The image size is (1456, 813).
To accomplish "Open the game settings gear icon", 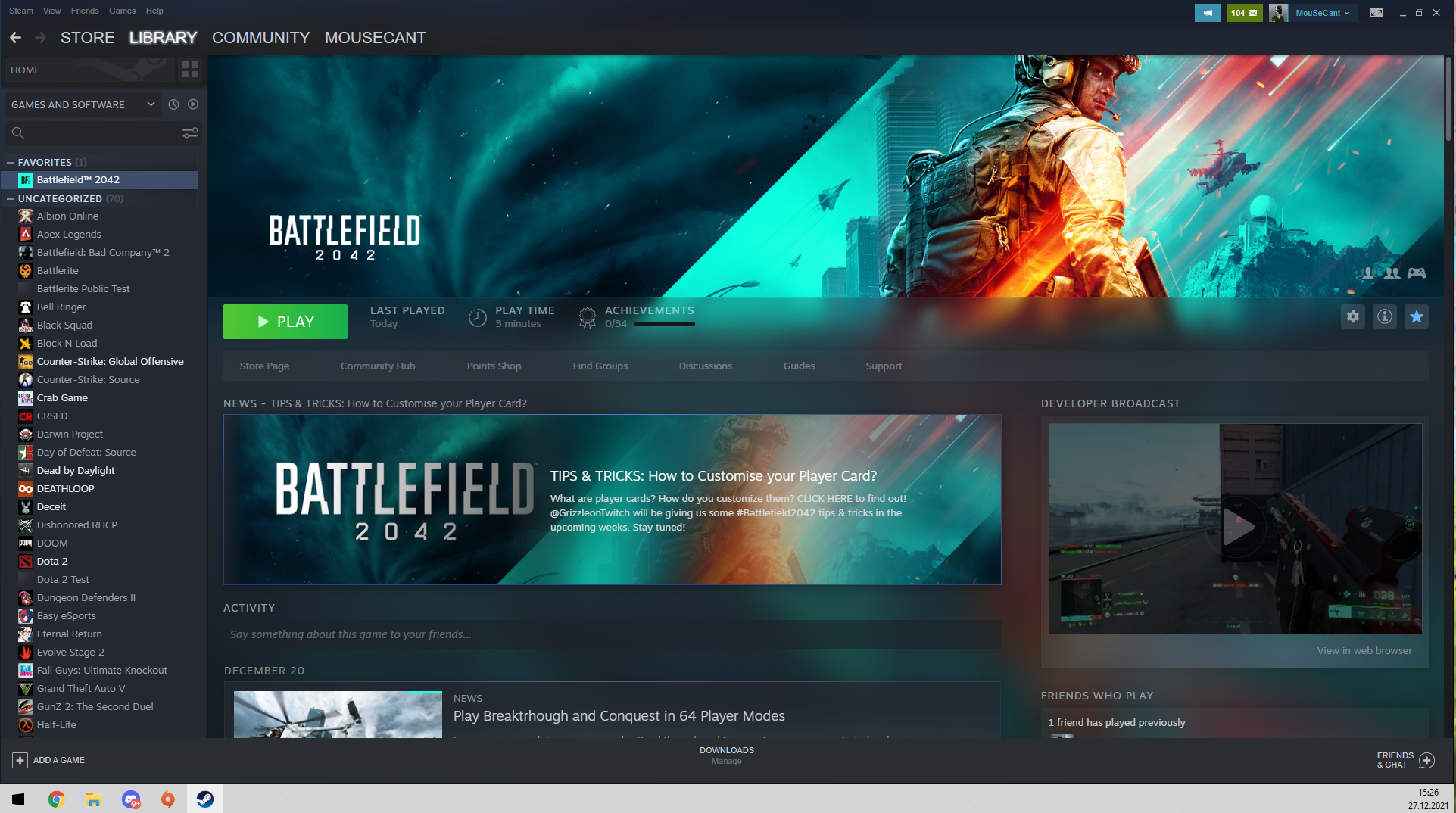I will 1352,316.
